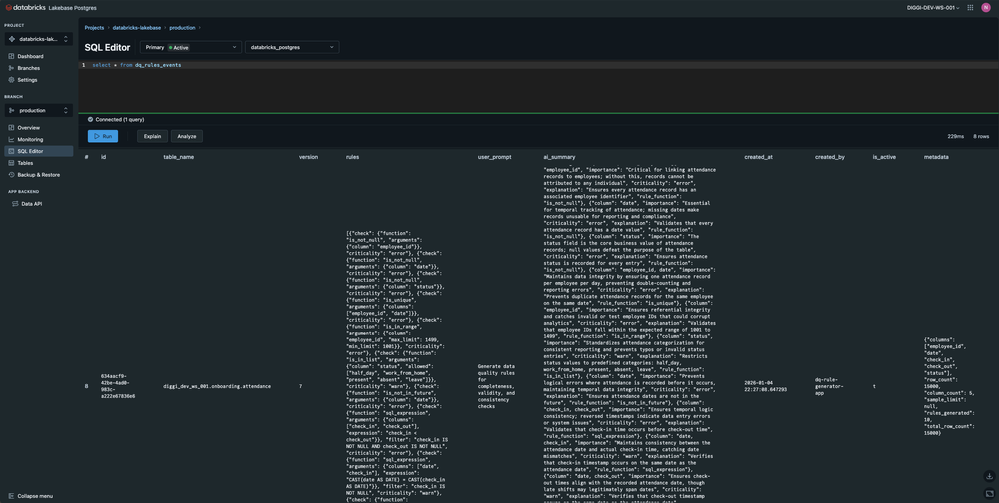Open the DIGGI-DEV-WS-001 workspace switcher

932,7
